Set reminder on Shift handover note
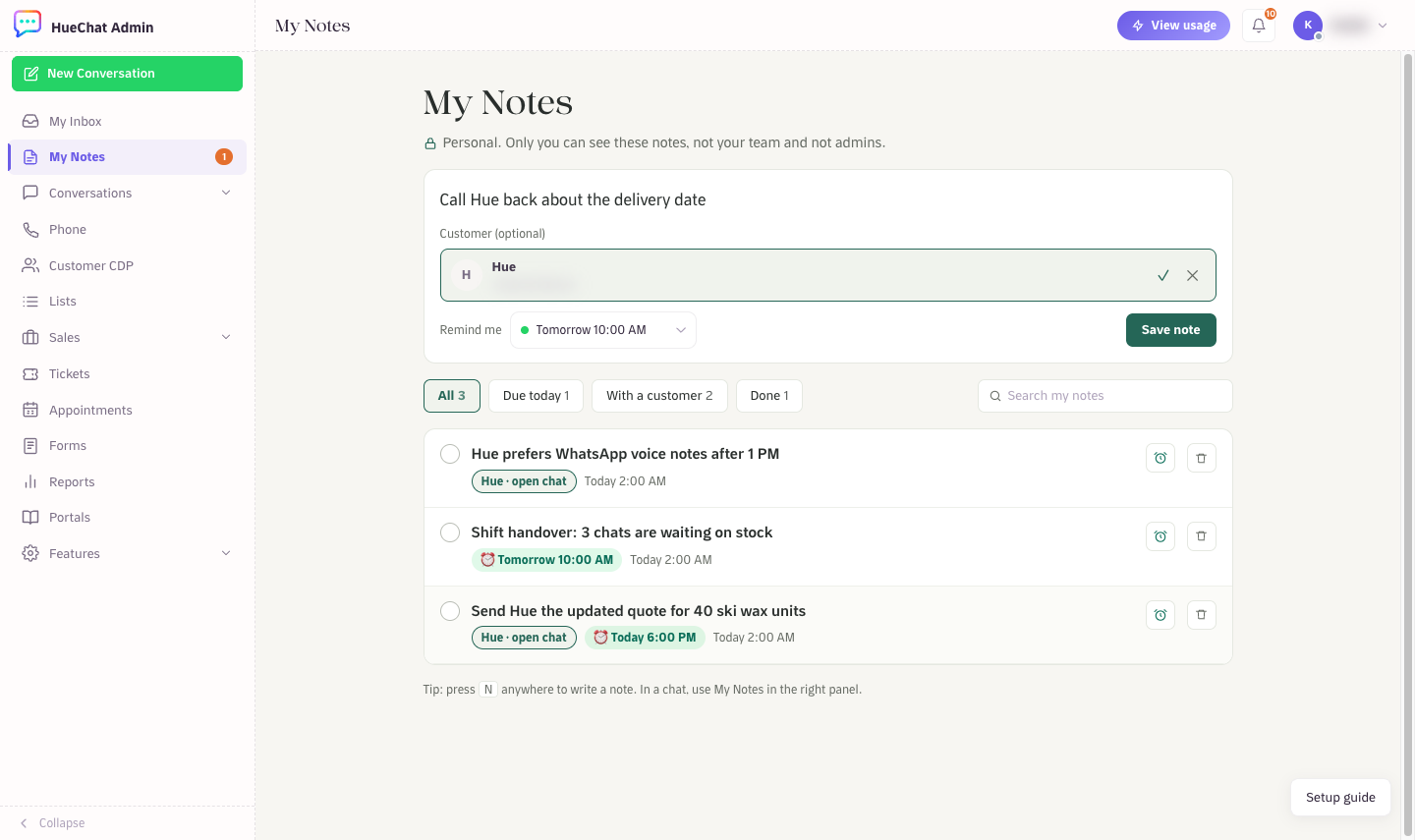 point(1160,536)
